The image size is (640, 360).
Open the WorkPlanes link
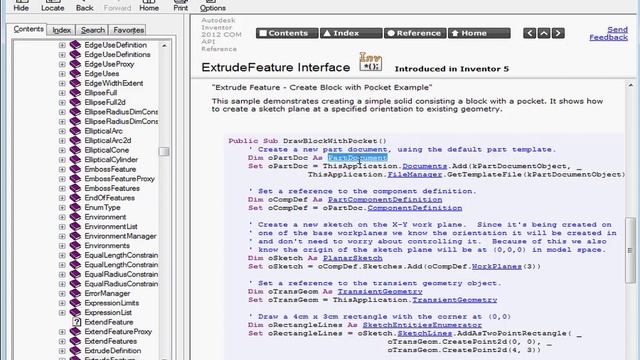pyautogui.click(x=497, y=267)
